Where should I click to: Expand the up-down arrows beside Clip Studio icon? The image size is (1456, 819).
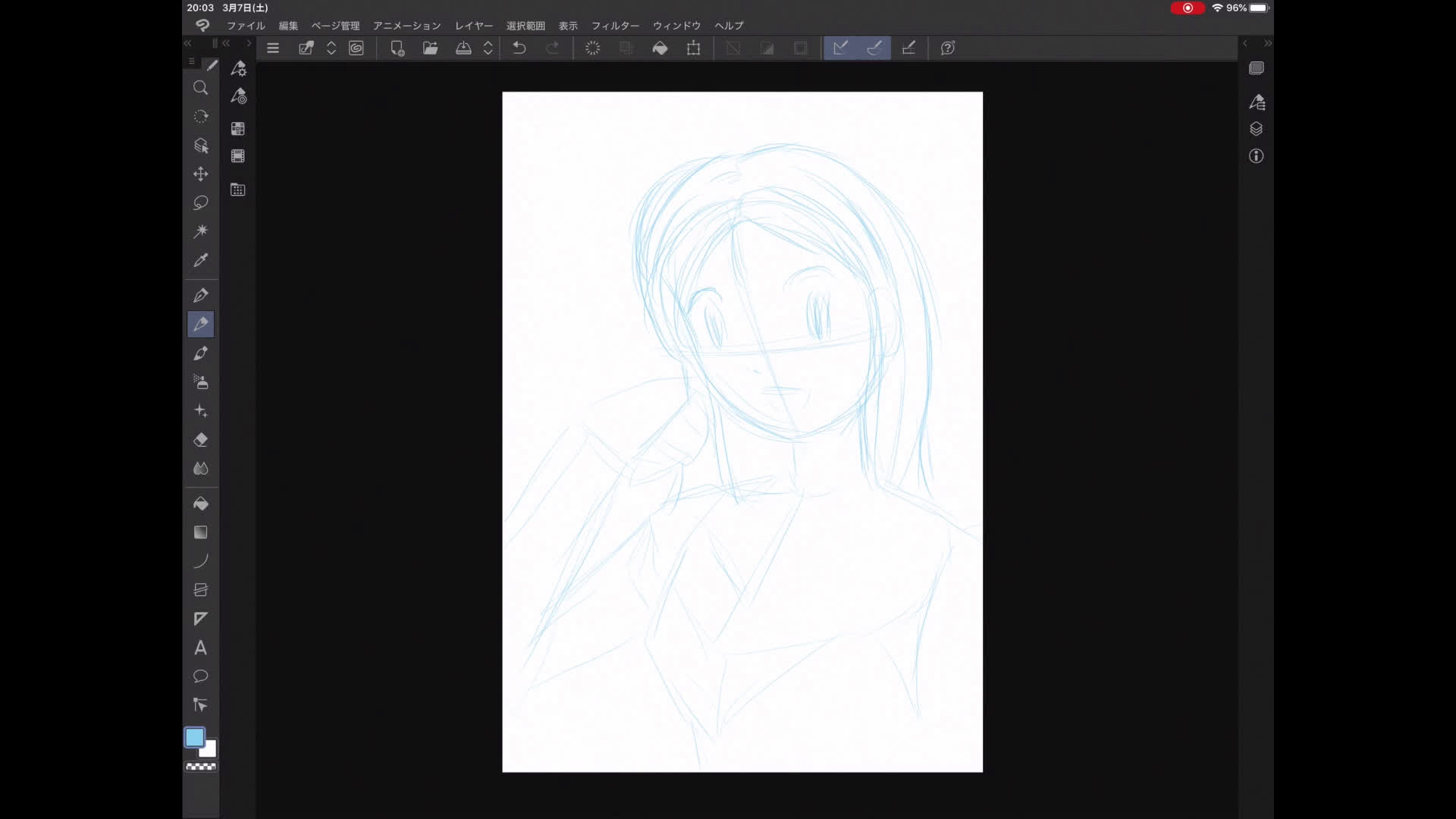tap(331, 48)
